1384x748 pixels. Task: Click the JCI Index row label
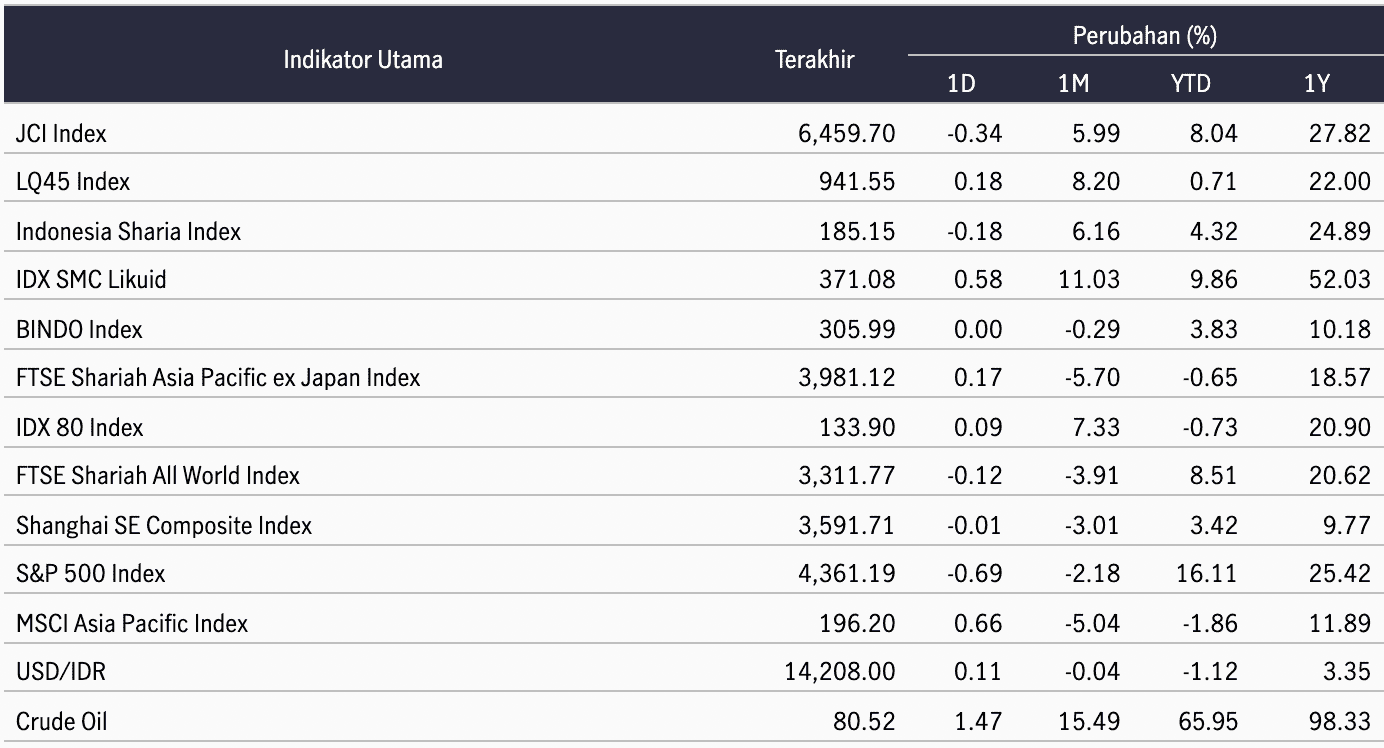[x=61, y=133]
